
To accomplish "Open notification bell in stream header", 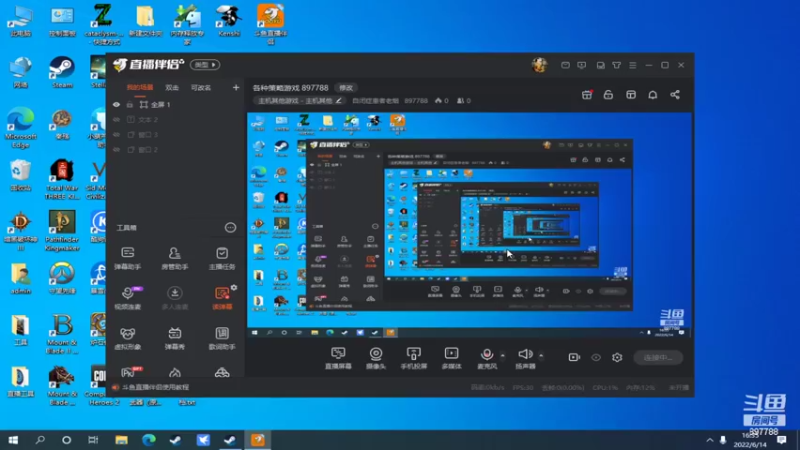I will point(653,95).
